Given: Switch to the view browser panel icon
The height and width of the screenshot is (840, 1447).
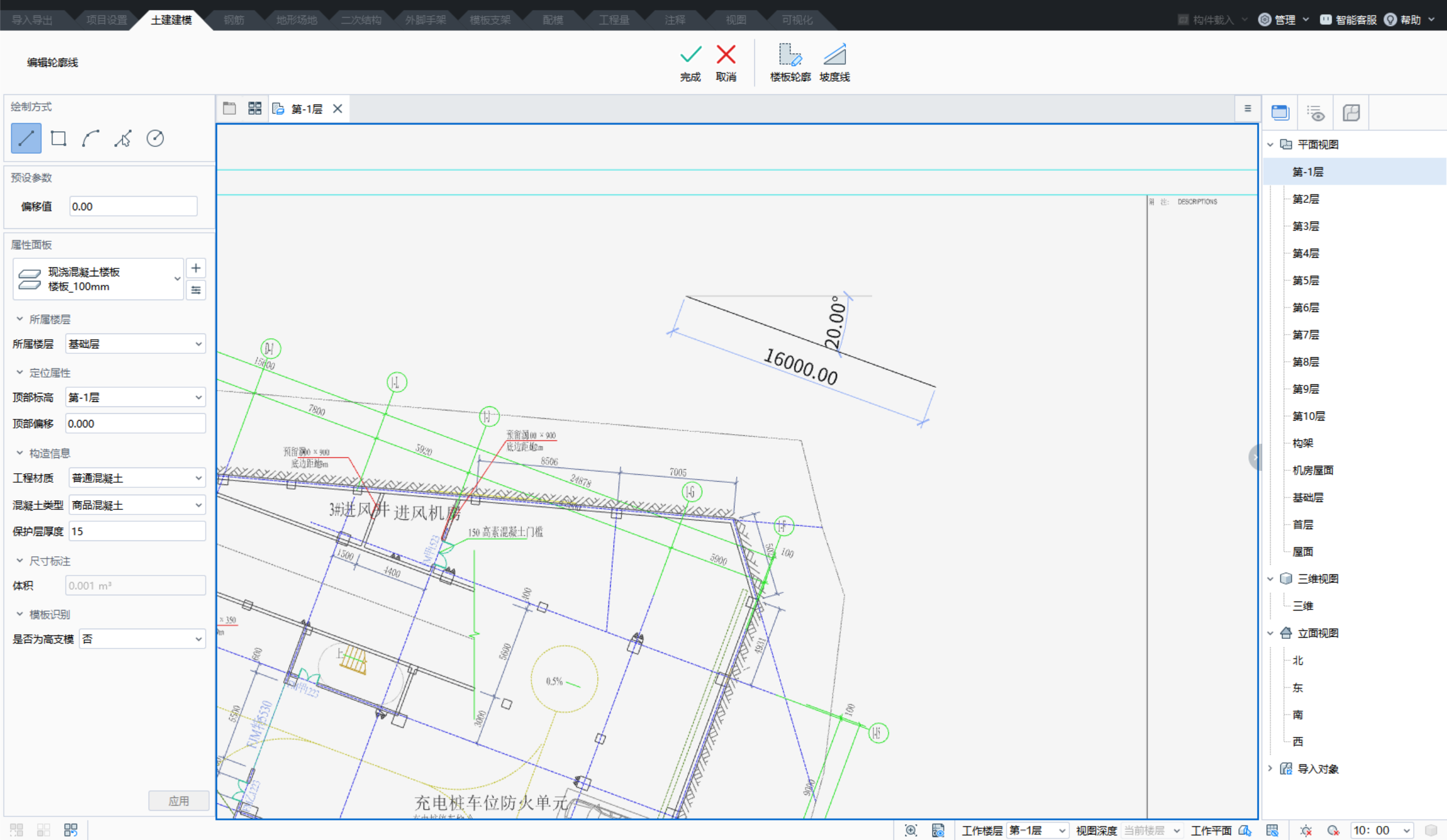Looking at the screenshot, I should (x=1280, y=112).
